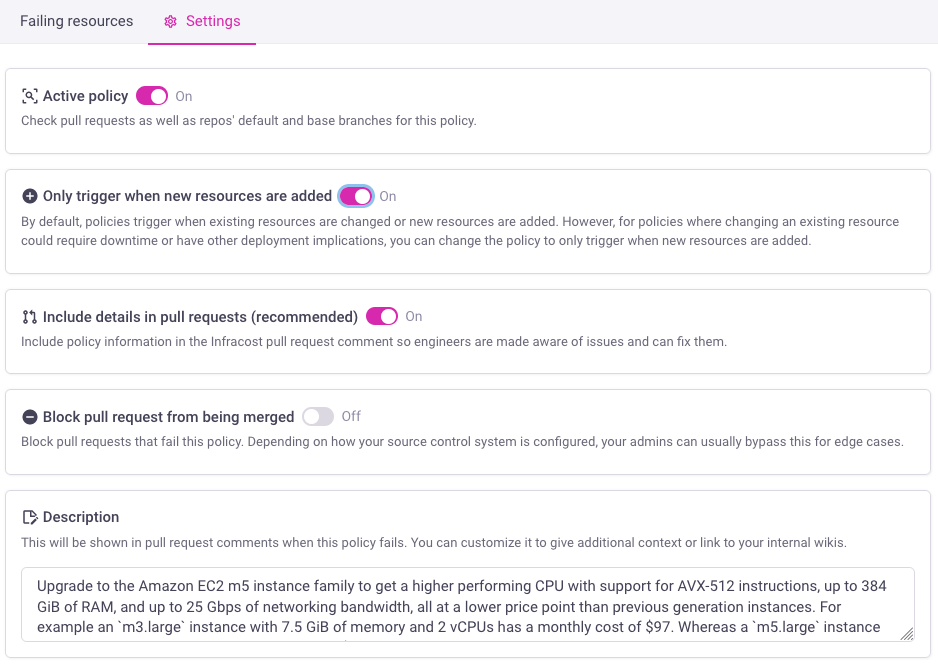Turn off the Active policy toggle
This screenshot has height=668, width=938.
[x=152, y=96]
